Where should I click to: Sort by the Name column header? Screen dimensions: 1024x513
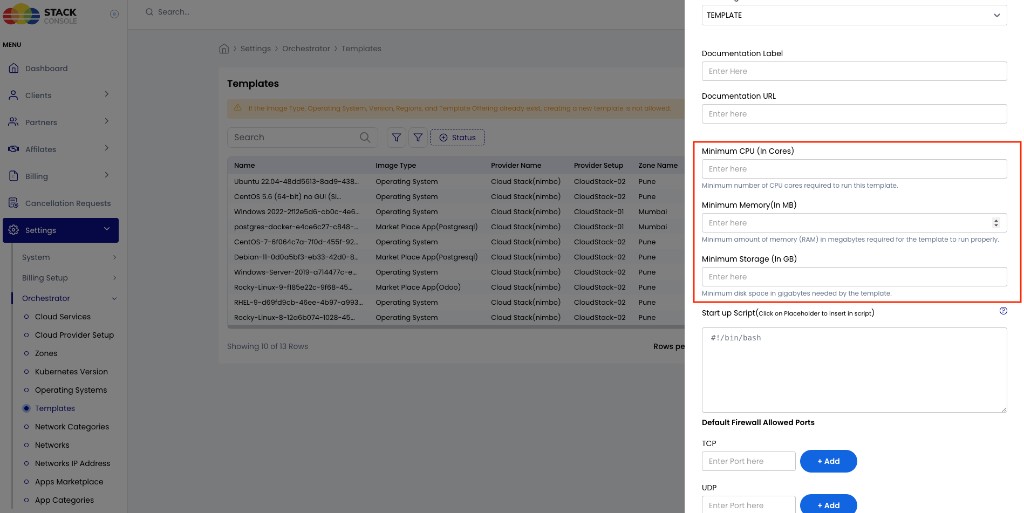(x=245, y=165)
